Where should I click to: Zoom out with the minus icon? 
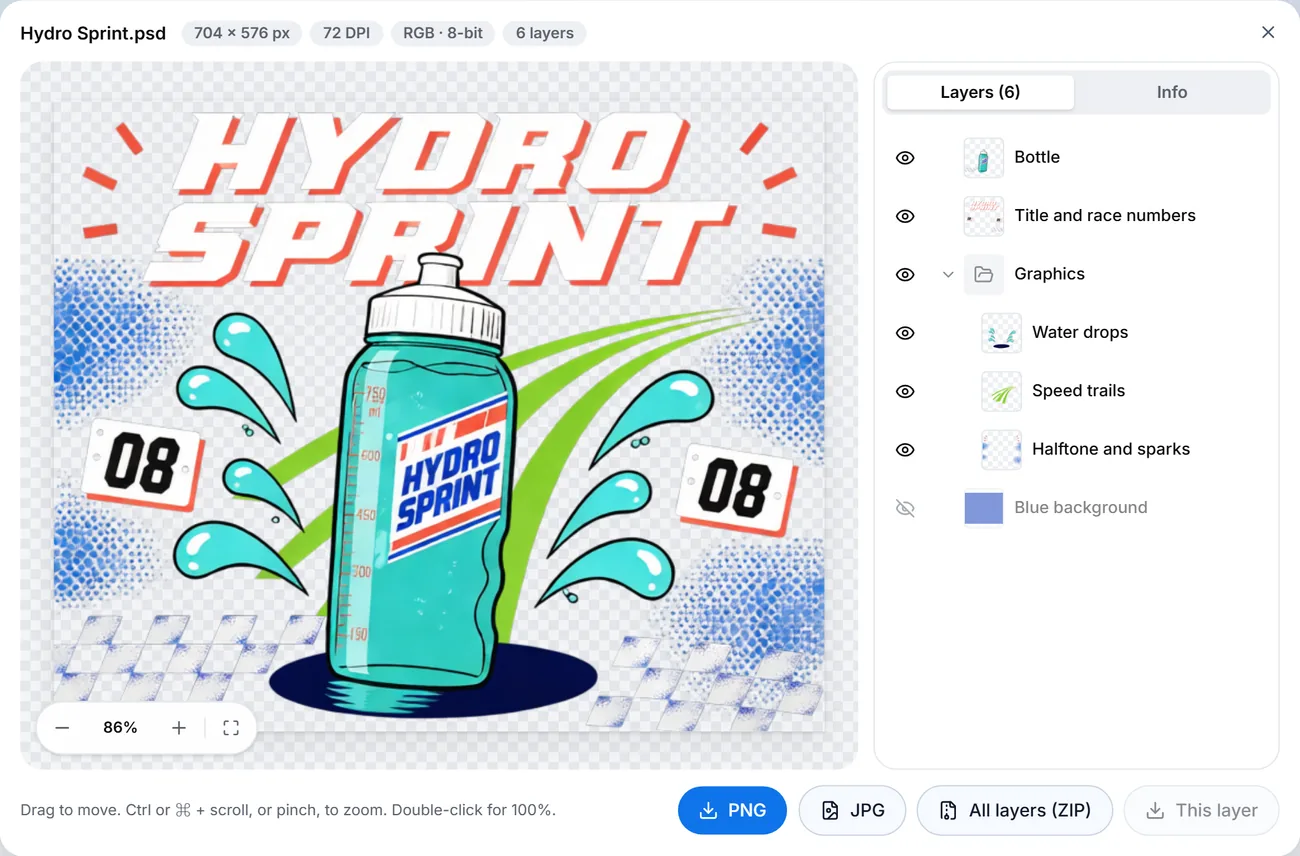pyautogui.click(x=62, y=728)
